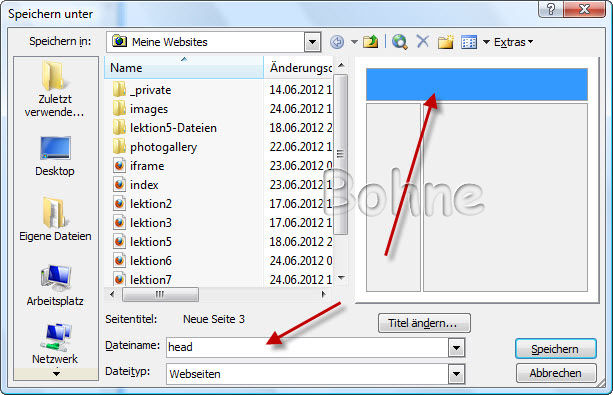
Task: Click into the Dateiname text field
Action: point(307,347)
